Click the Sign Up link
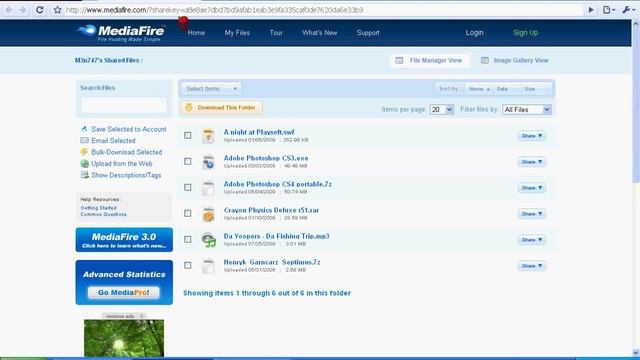 click(x=525, y=33)
